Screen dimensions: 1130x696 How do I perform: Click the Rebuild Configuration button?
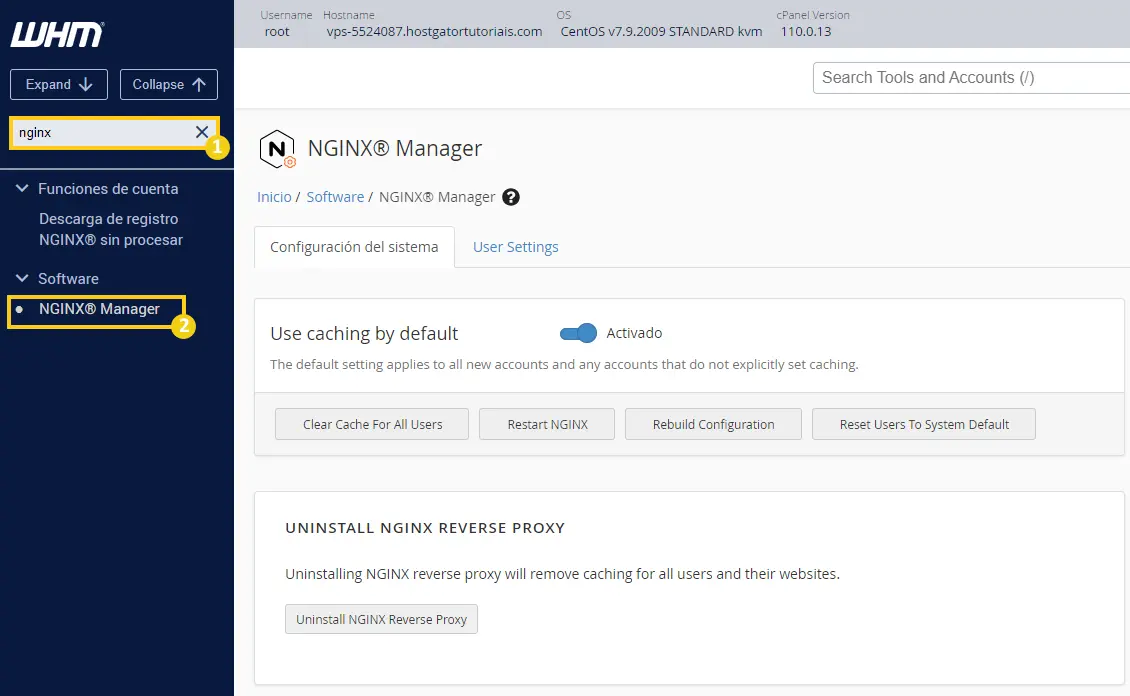pos(713,424)
